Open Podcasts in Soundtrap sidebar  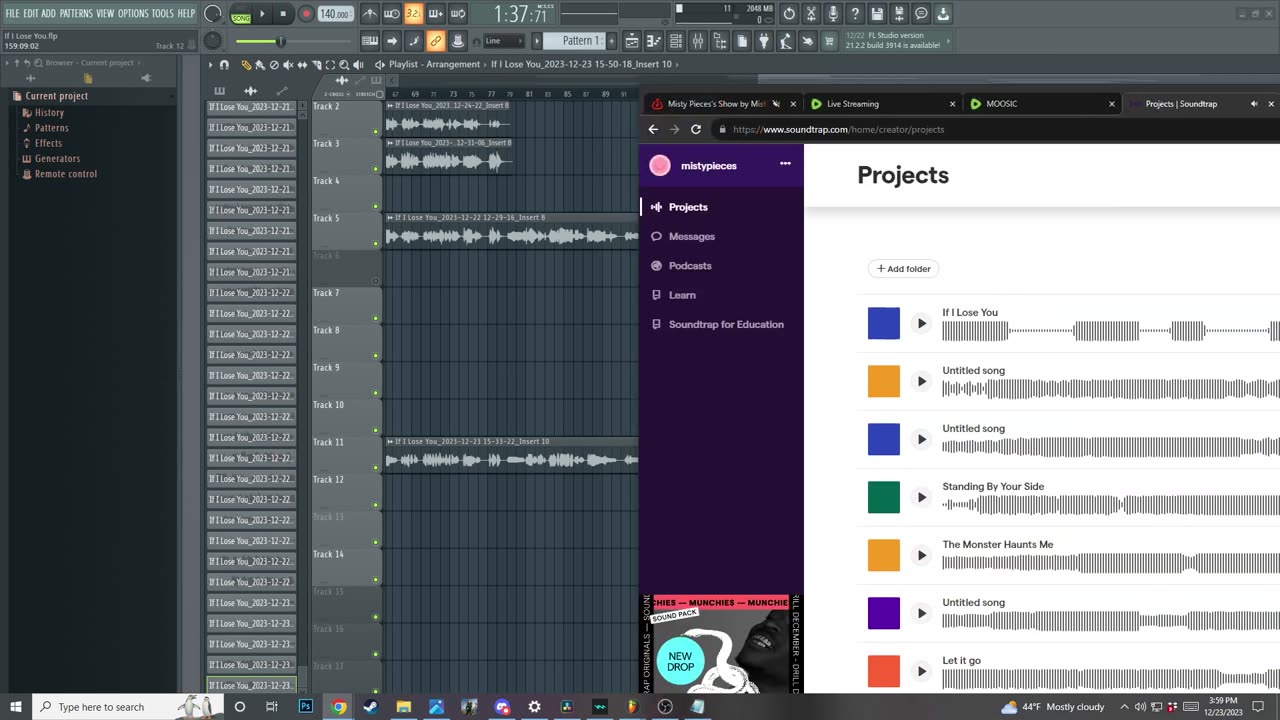690,266
